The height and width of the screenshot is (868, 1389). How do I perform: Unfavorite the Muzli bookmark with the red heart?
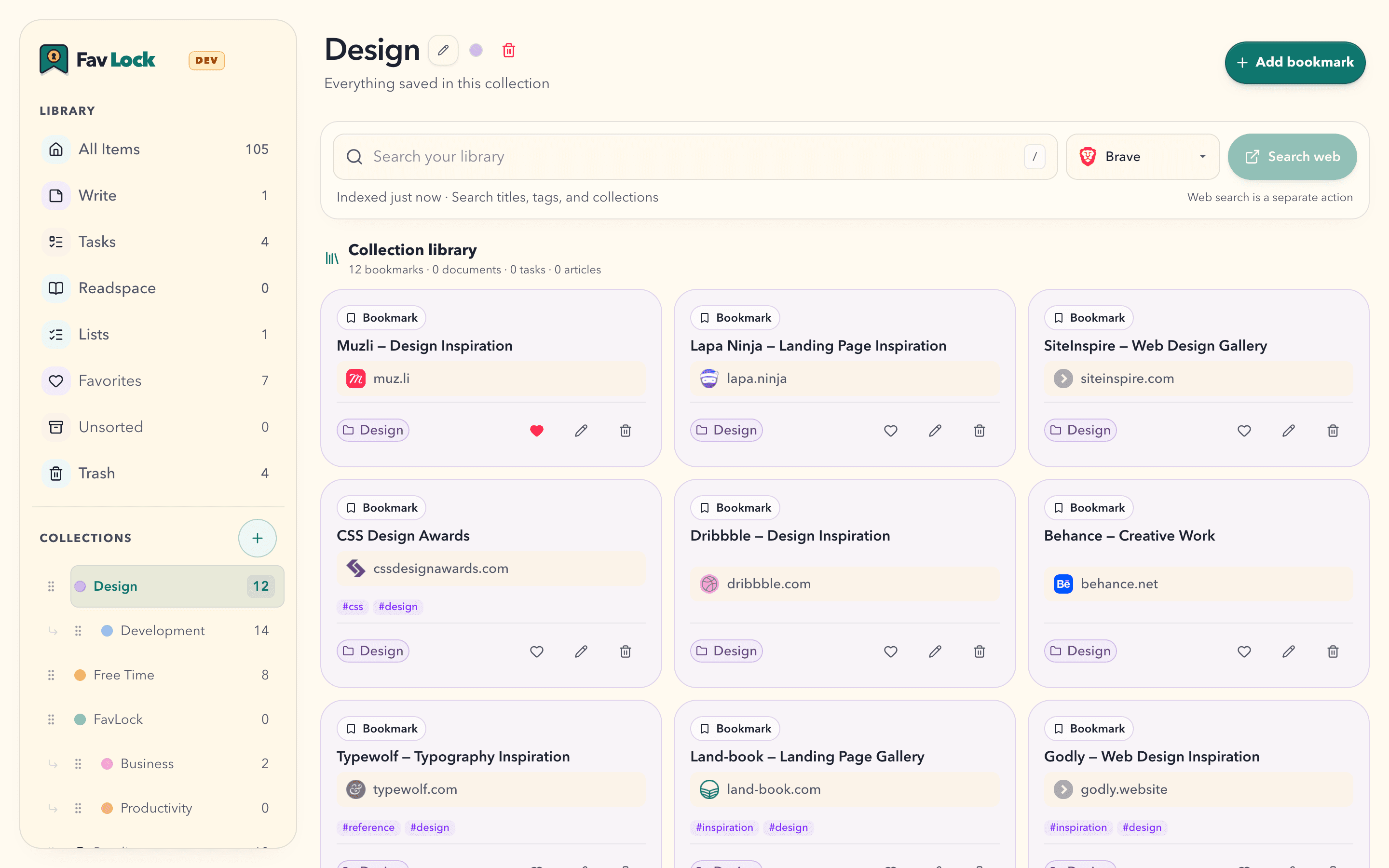tap(537, 431)
